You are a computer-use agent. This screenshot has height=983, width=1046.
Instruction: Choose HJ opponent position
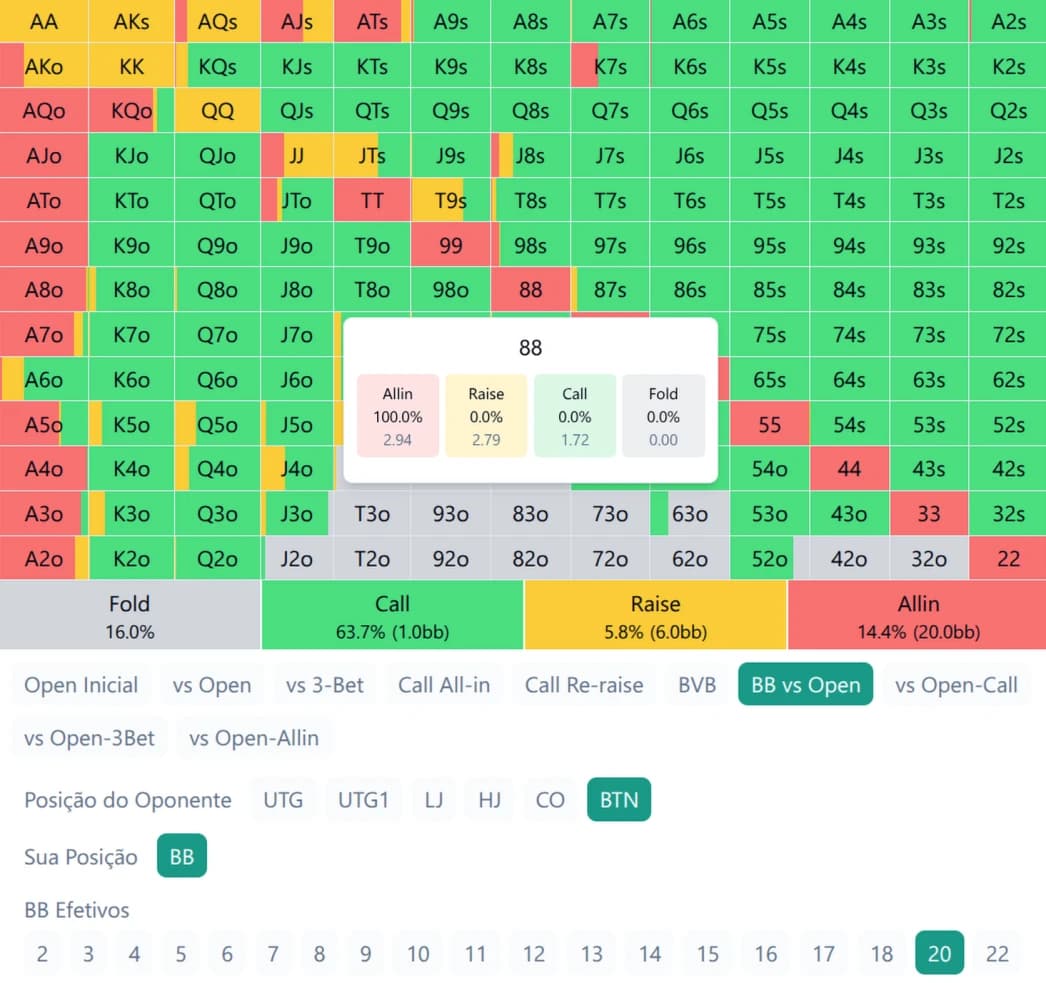[x=489, y=800]
